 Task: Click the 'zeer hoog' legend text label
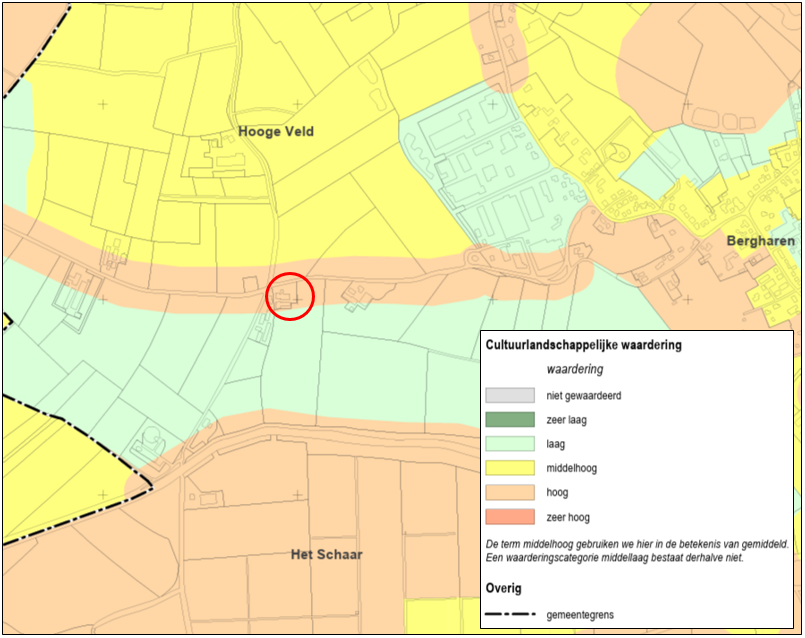569,517
